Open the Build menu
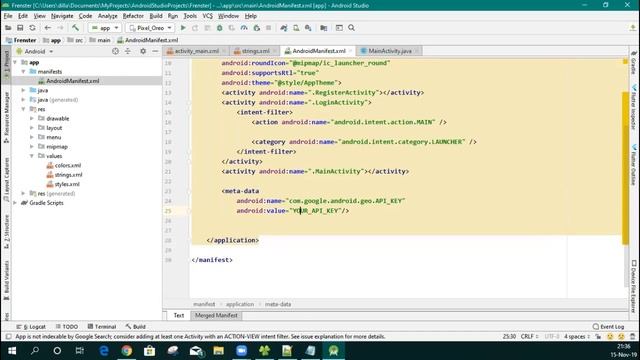This screenshot has width=640, height=360. 156,16
